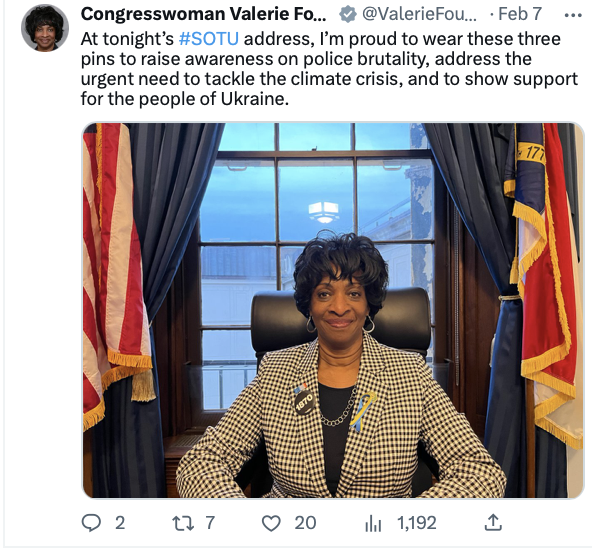Click the 1870 pin in the photo
This screenshot has height=548, width=592.
pyautogui.click(x=304, y=402)
